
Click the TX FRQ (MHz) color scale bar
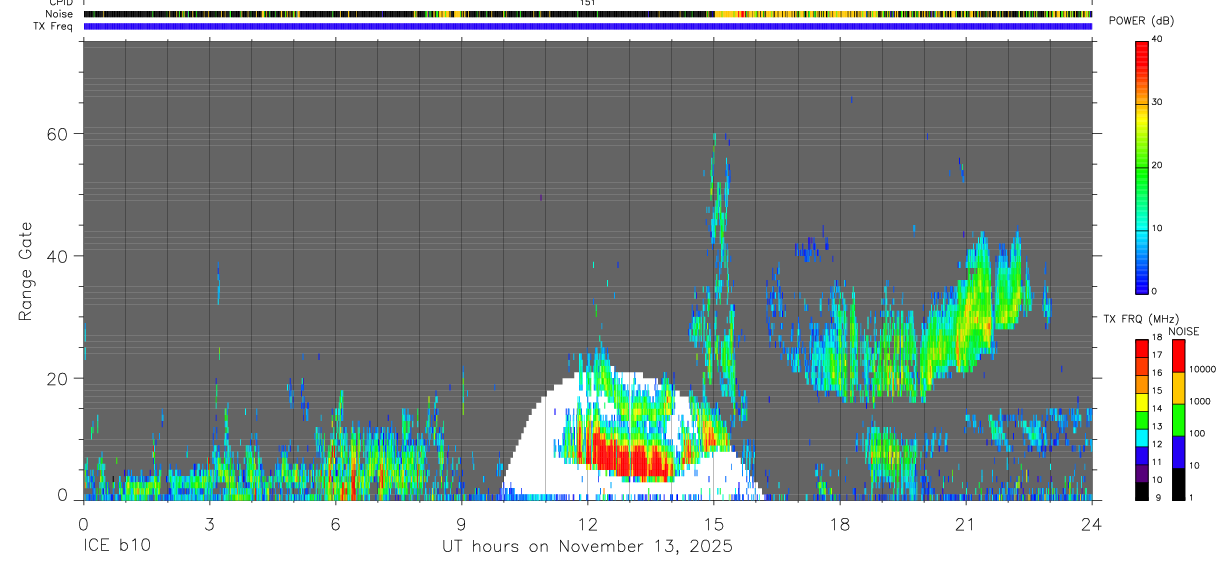[x=1142, y=420]
